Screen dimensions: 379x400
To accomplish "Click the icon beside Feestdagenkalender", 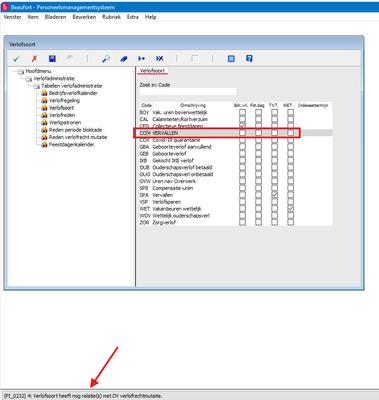I will (44, 144).
